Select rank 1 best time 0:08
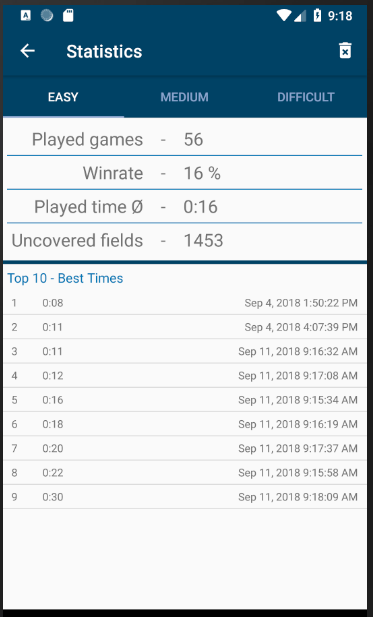 [185, 303]
